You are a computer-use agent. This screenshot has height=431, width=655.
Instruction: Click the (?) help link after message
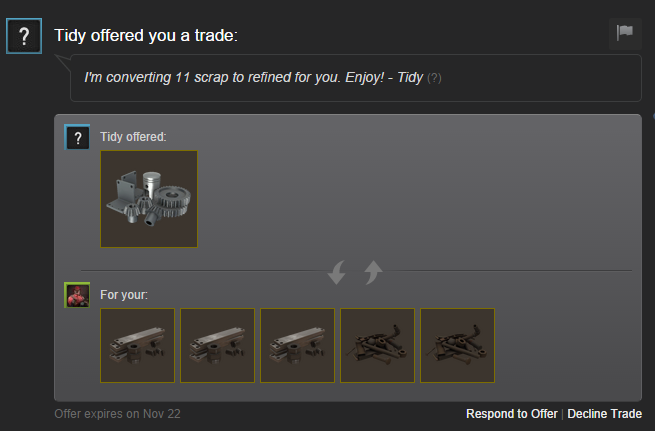click(434, 78)
